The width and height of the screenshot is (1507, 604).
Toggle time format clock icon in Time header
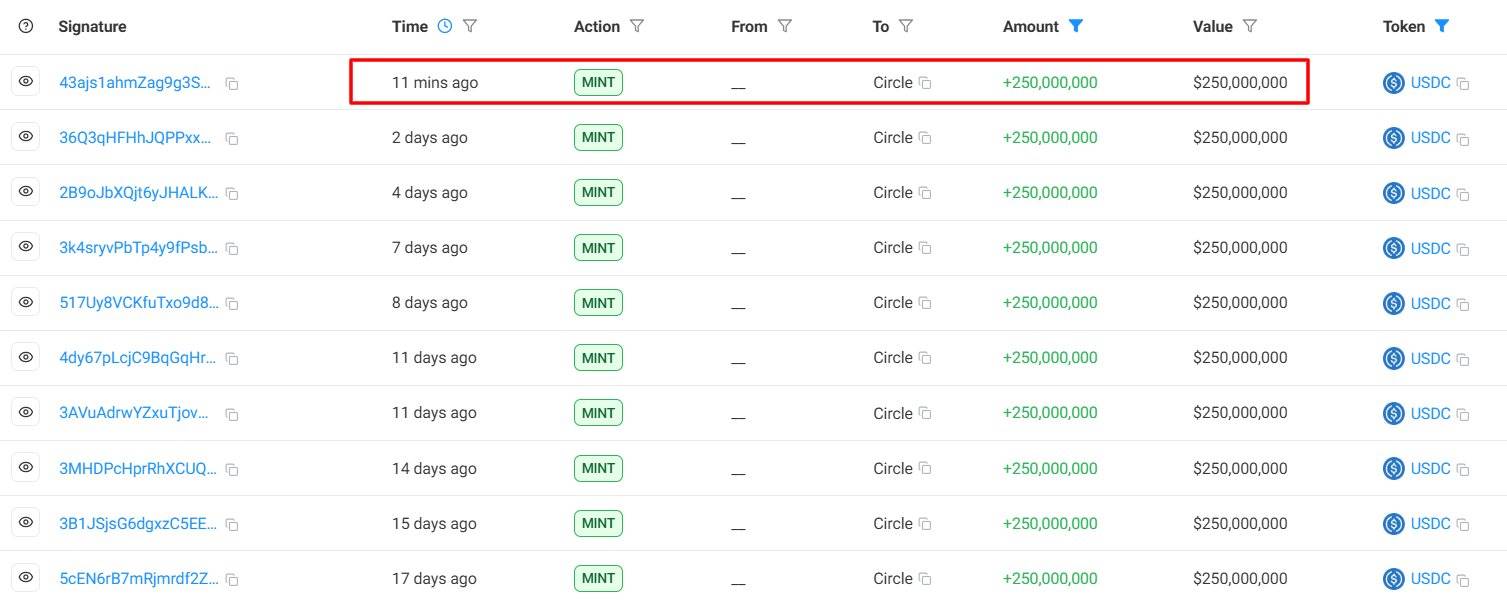tap(445, 27)
